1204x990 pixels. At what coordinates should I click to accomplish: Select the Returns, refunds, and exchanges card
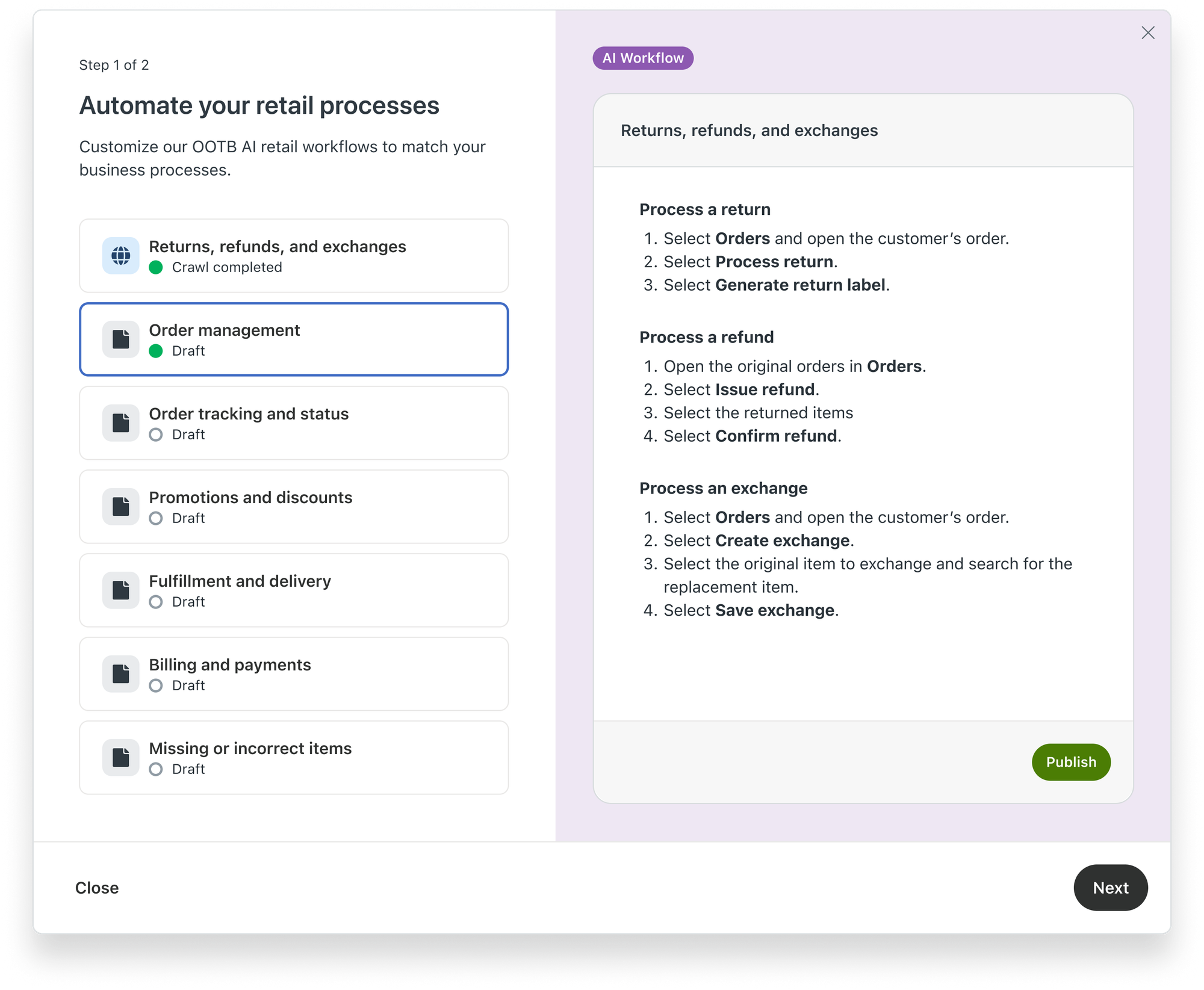click(x=294, y=256)
